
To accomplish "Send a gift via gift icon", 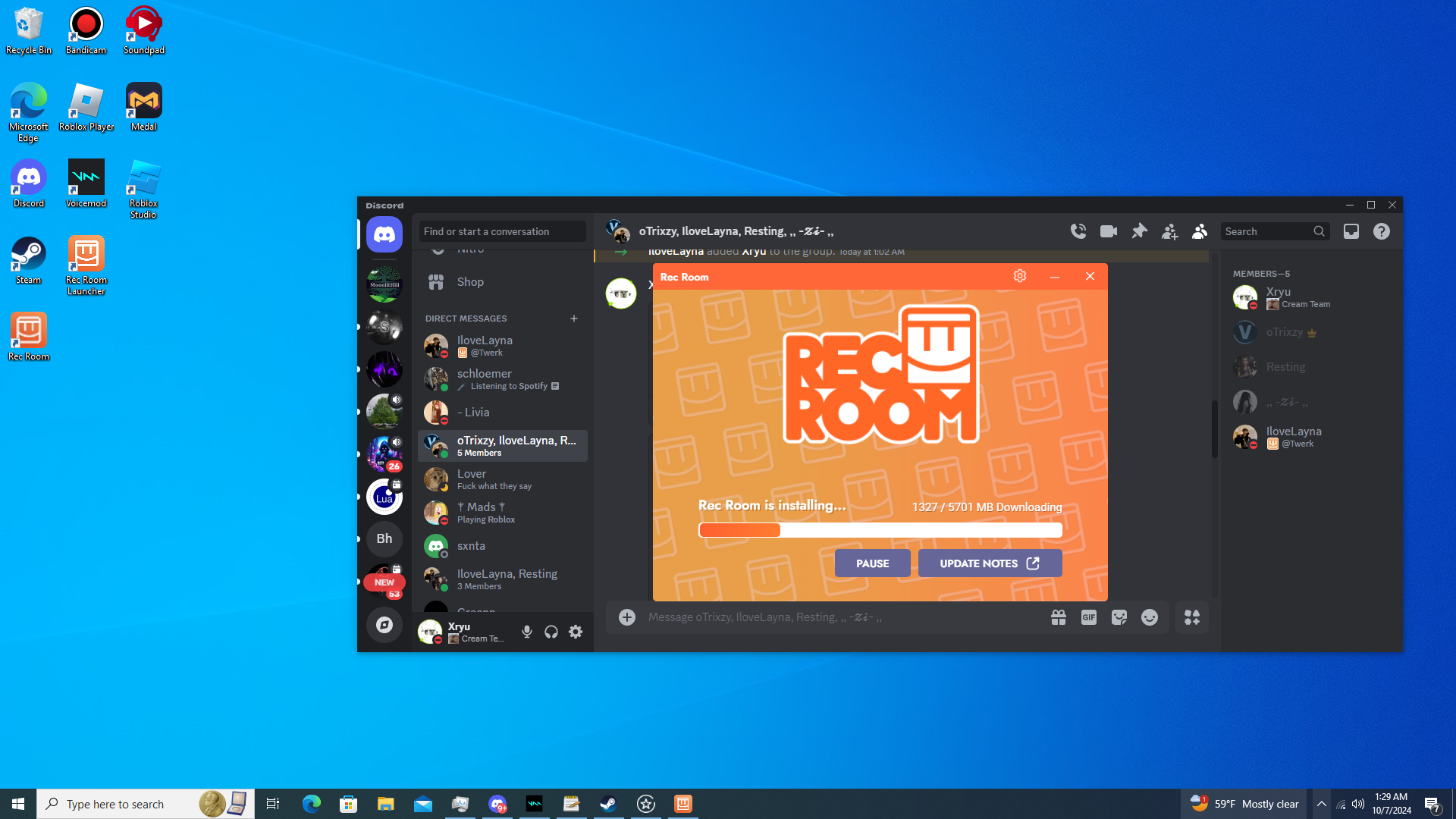I will (x=1058, y=617).
